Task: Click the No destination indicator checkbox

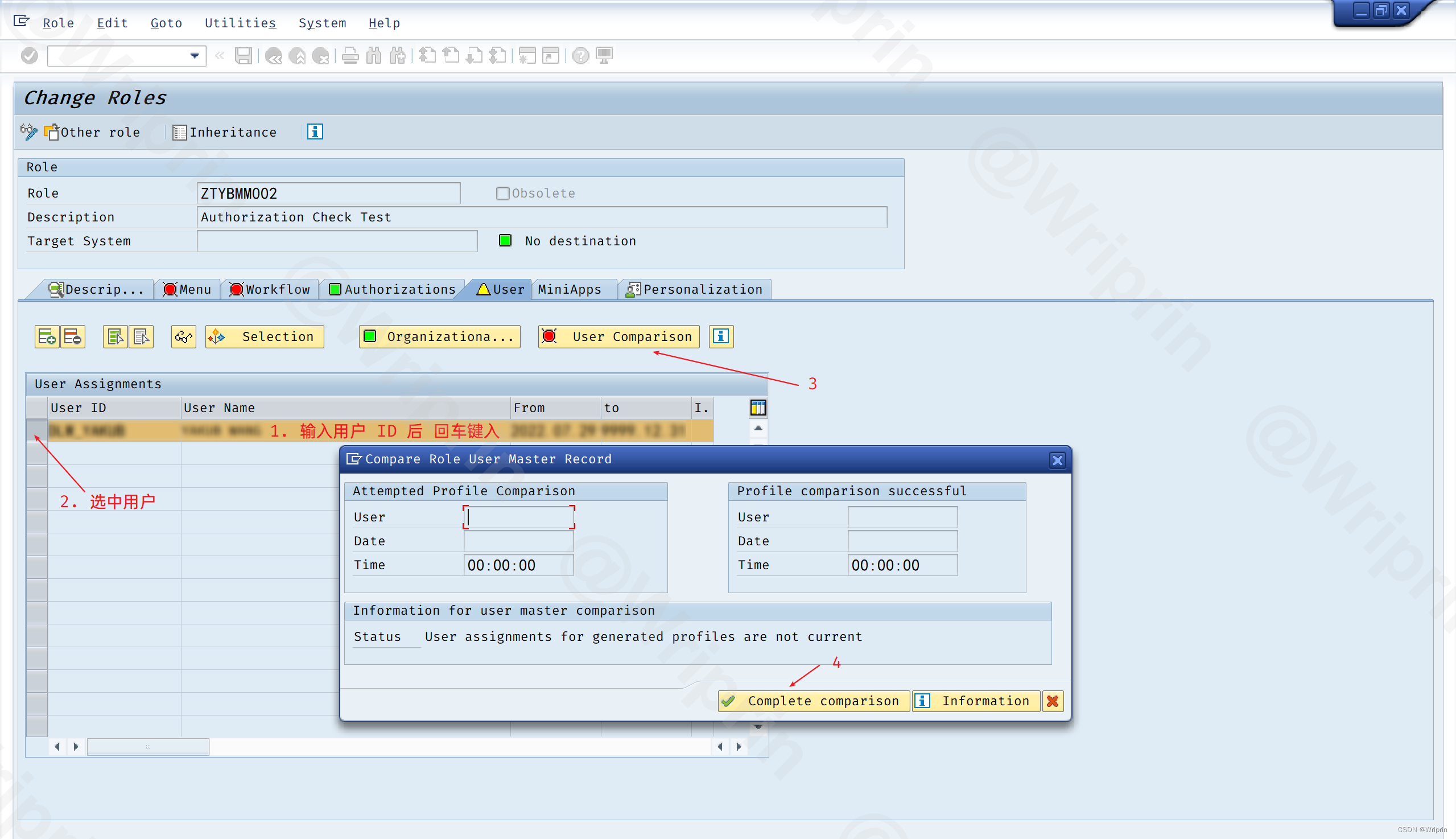Action: [505, 240]
